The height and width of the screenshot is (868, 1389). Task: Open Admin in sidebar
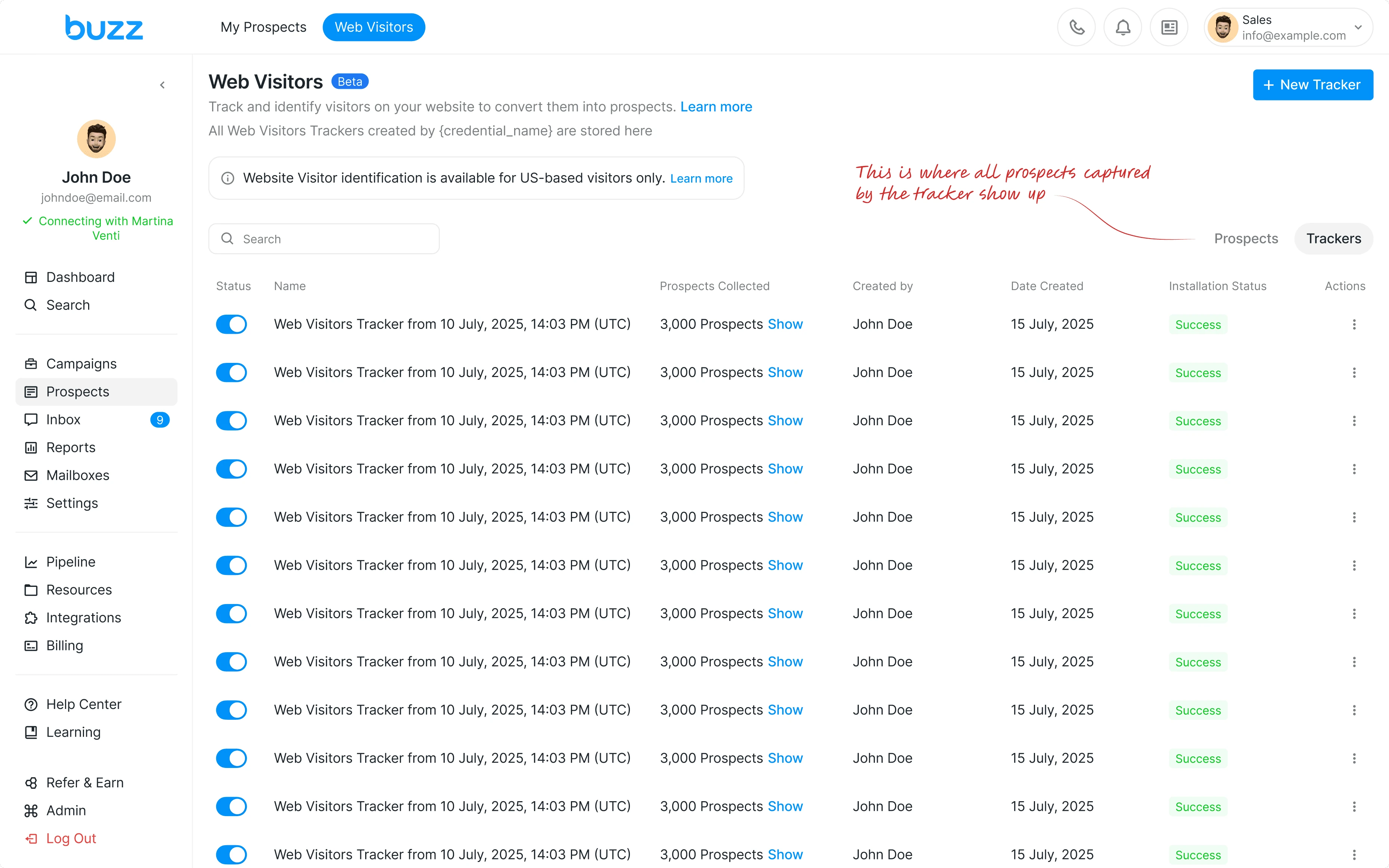[x=96, y=811]
